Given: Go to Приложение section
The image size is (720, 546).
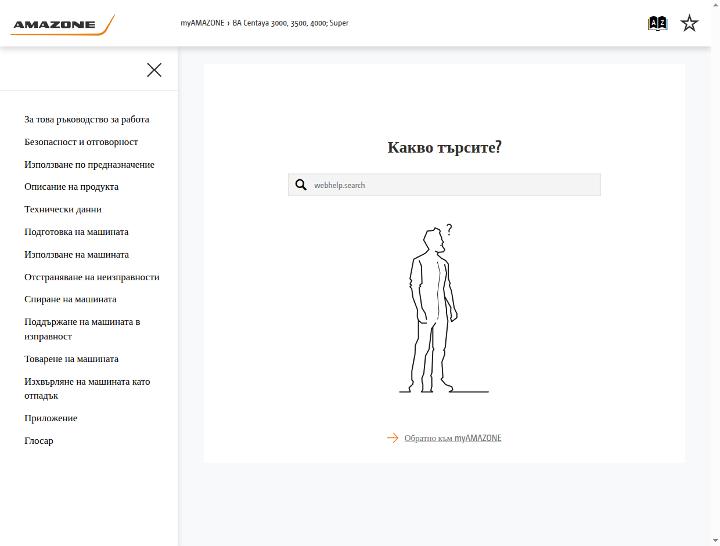Looking at the screenshot, I should coord(51,418).
